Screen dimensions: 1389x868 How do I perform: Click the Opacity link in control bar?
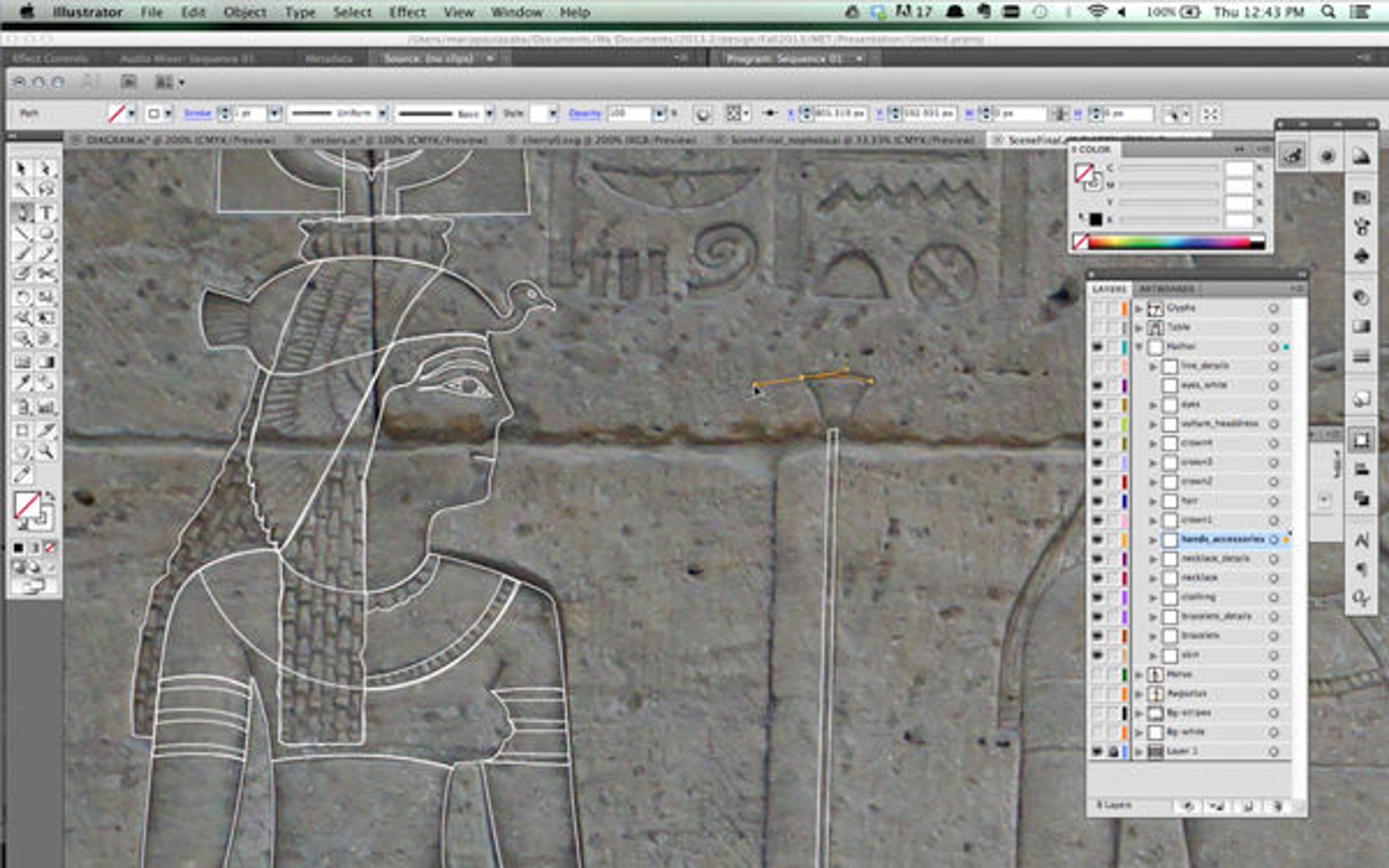584,114
